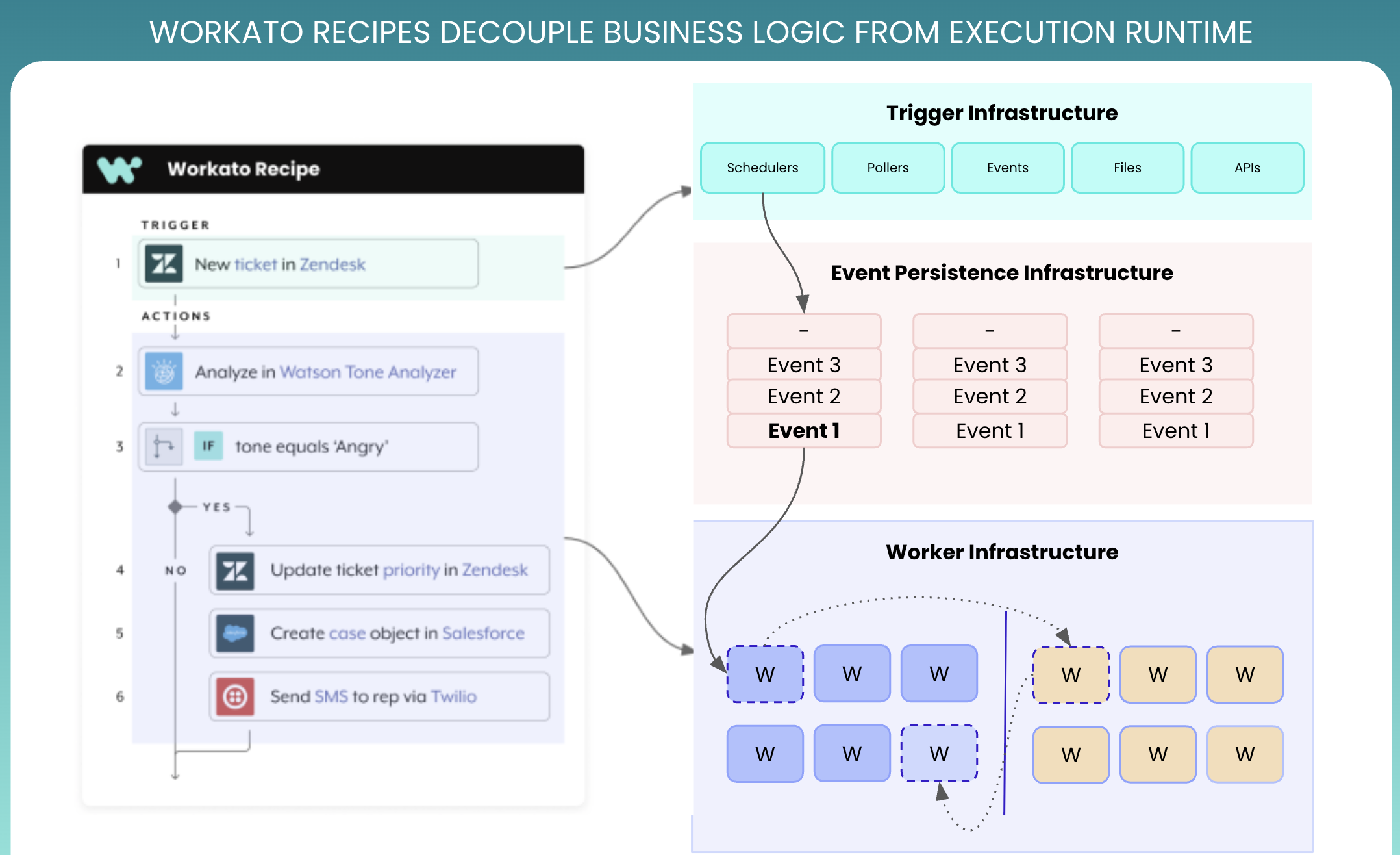1400x855 pixels.
Task: Click the Zendesk icon in trigger step
Action: 164,264
